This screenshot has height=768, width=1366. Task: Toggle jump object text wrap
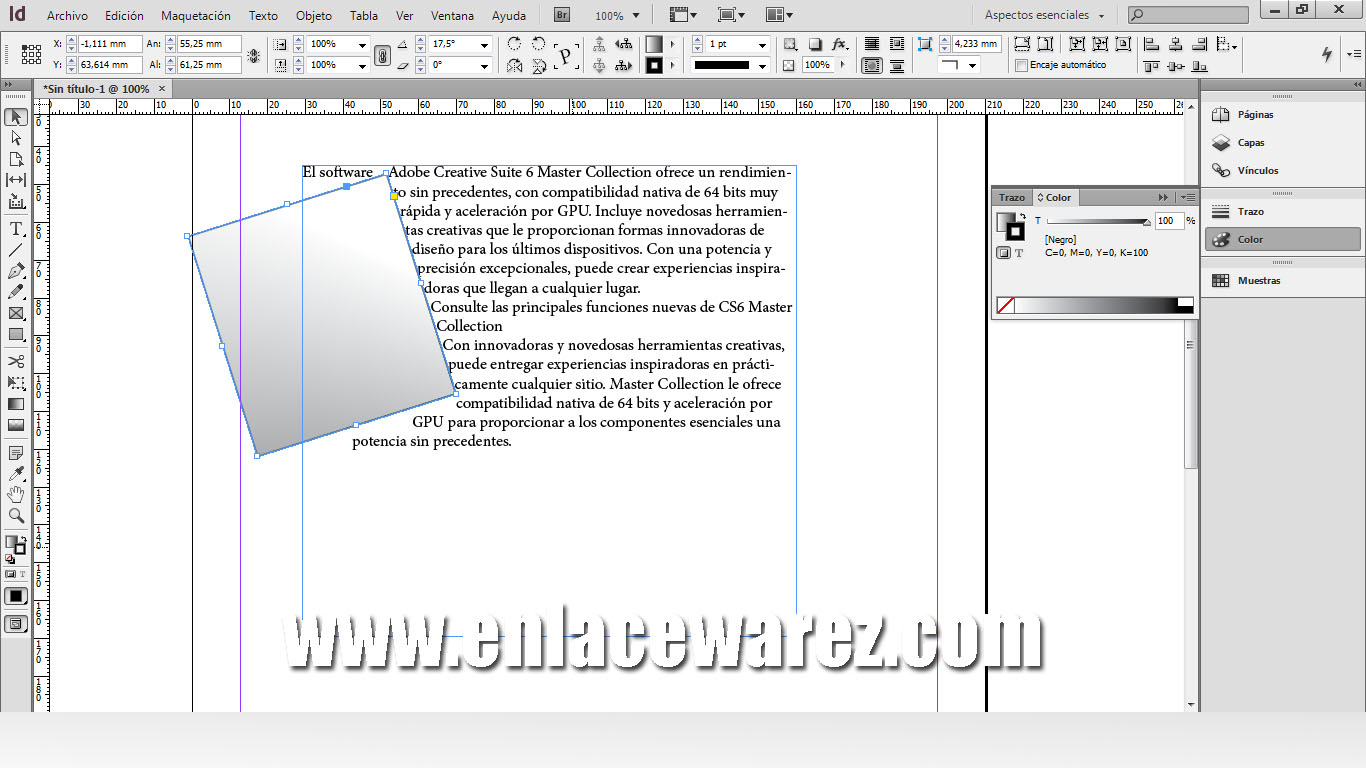tap(897, 66)
